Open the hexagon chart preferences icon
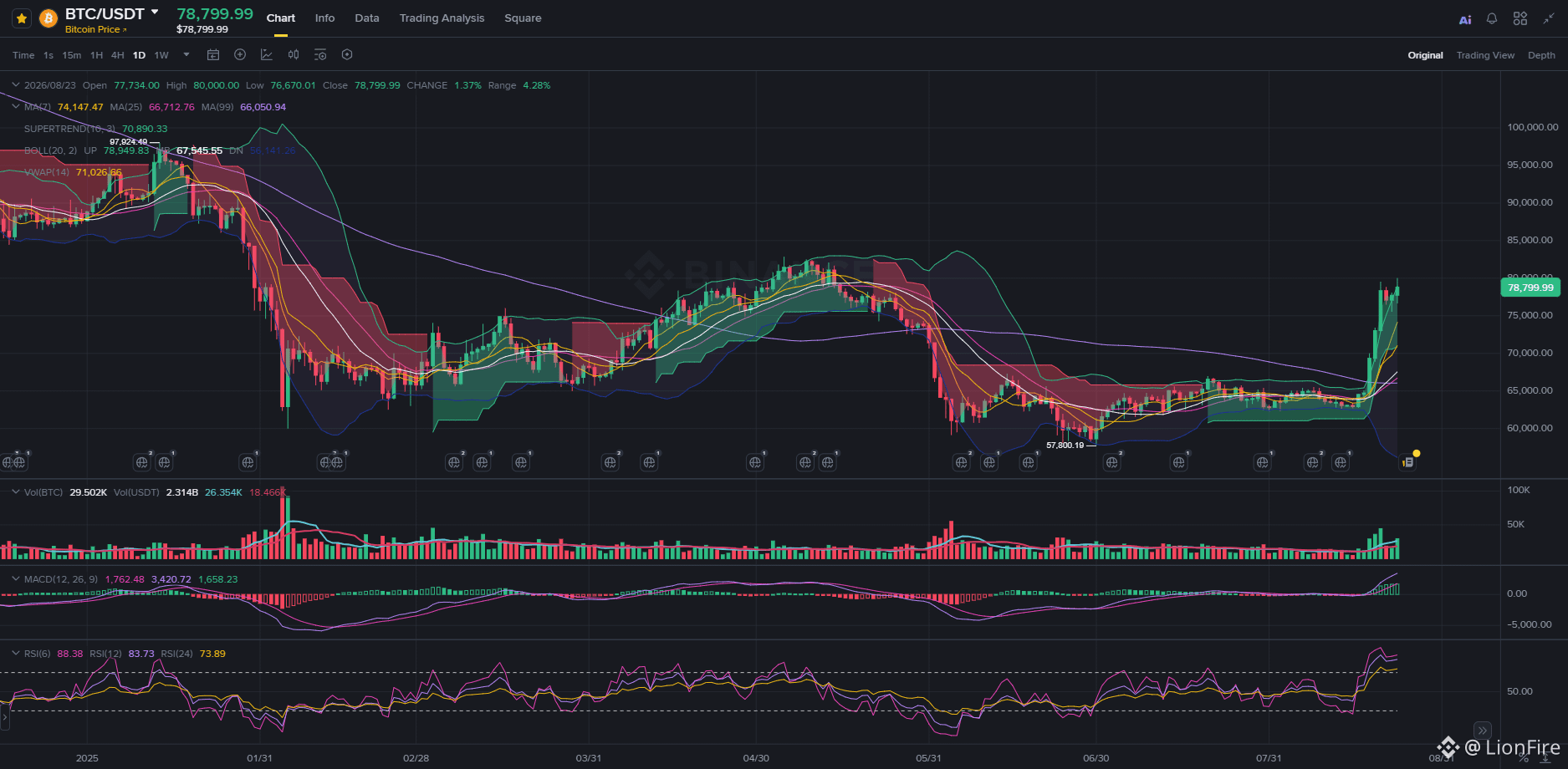1568x769 pixels. 347,54
